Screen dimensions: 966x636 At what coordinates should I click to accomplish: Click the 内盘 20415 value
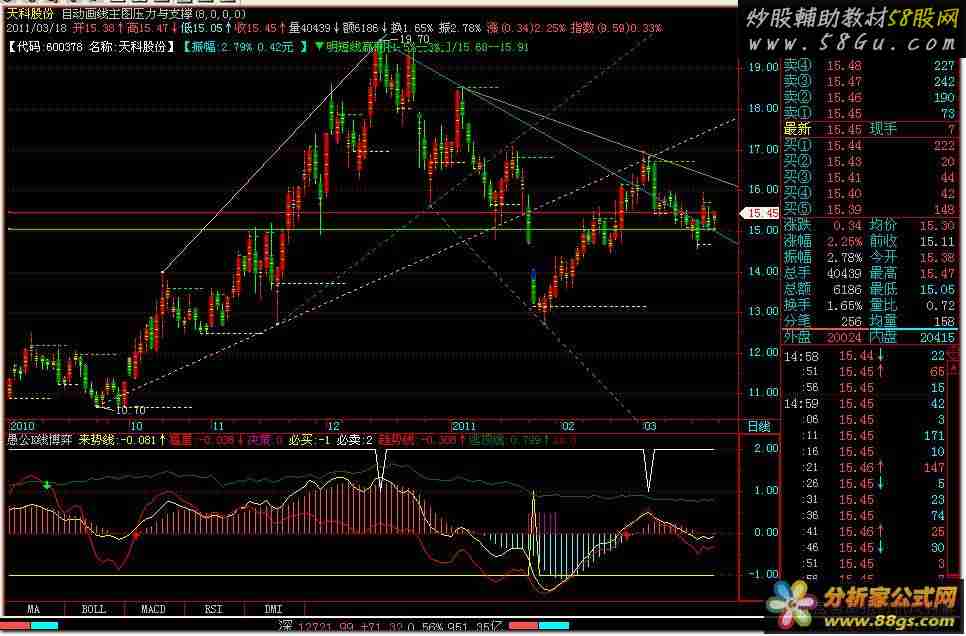click(x=935, y=338)
